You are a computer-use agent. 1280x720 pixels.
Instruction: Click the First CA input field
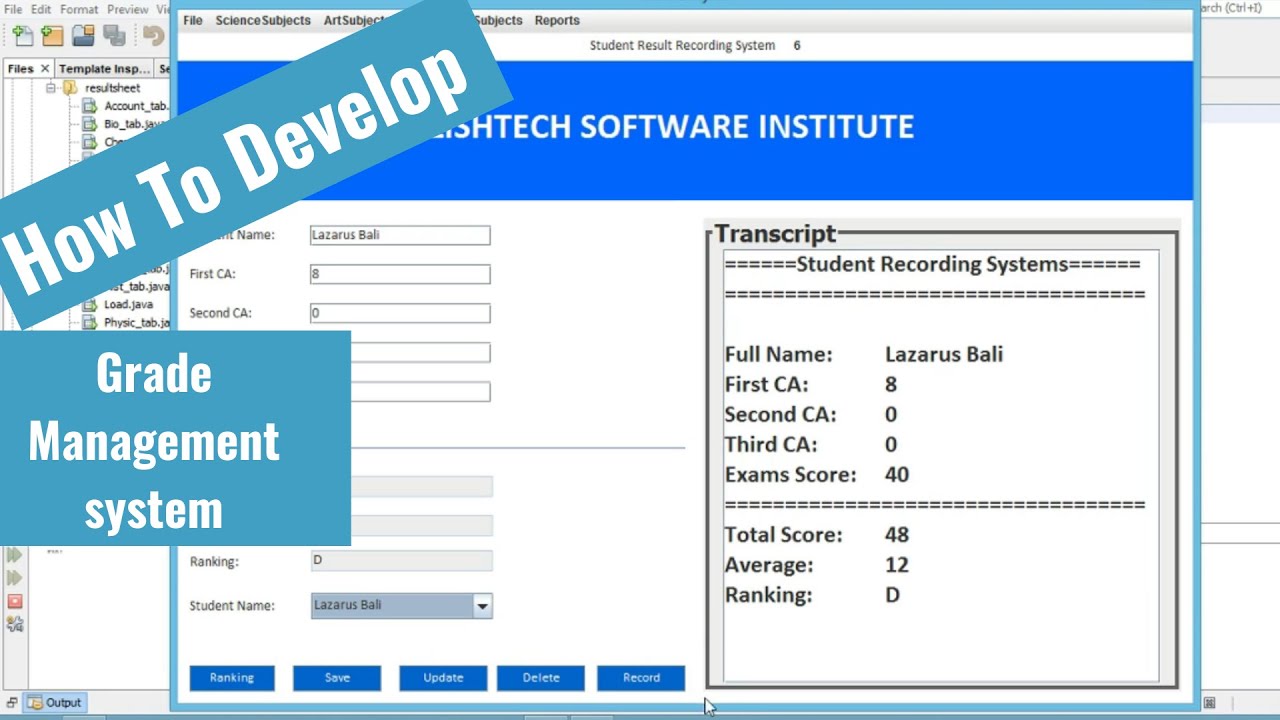pos(400,274)
